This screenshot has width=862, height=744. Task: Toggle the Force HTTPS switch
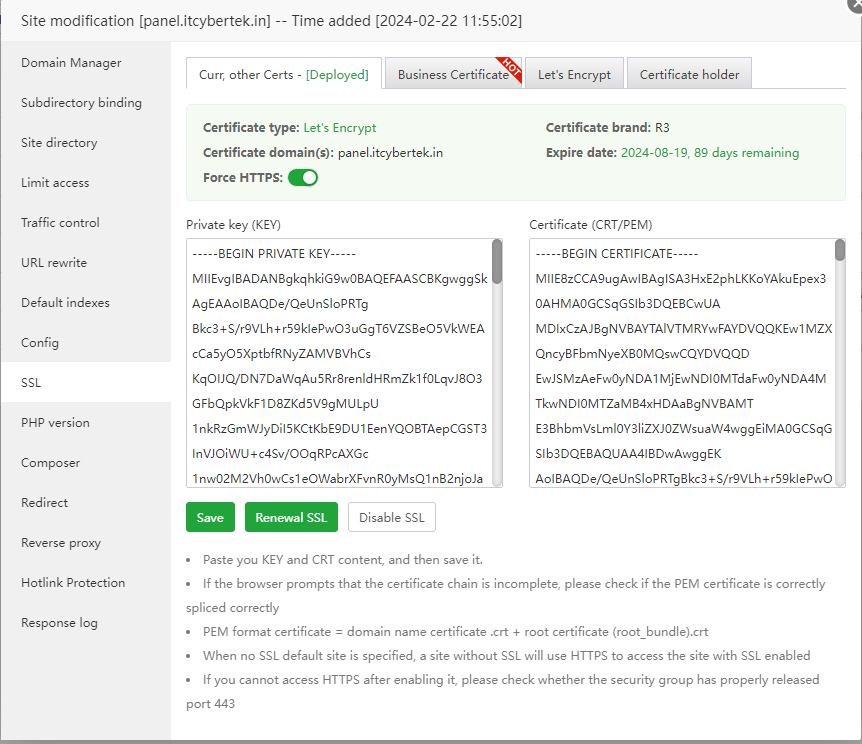pyautogui.click(x=303, y=178)
